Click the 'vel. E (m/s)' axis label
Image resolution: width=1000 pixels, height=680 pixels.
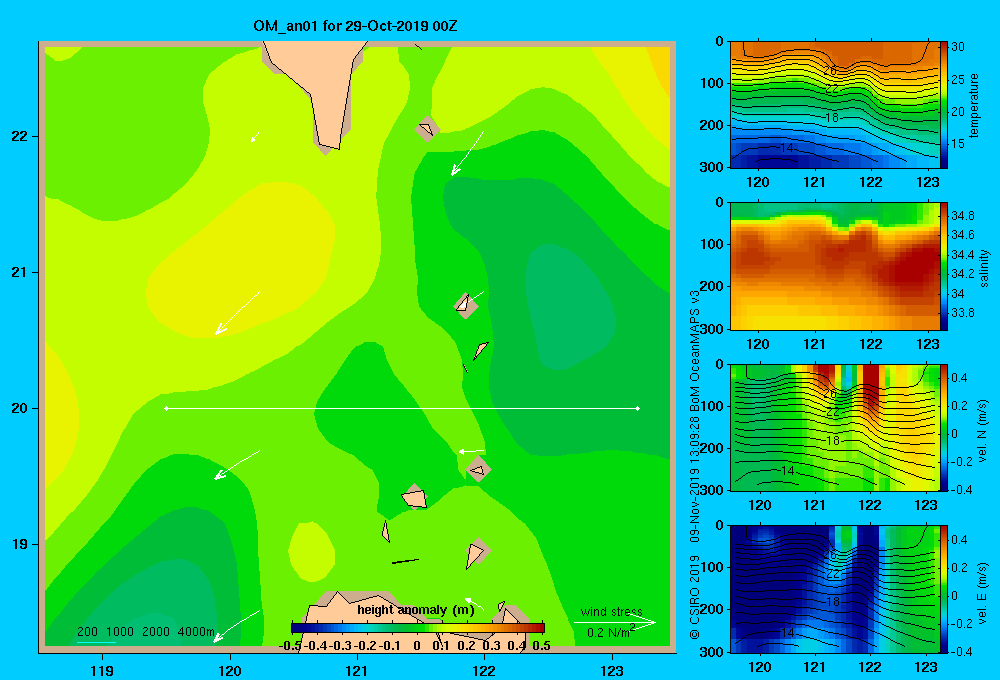(x=982, y=593)
